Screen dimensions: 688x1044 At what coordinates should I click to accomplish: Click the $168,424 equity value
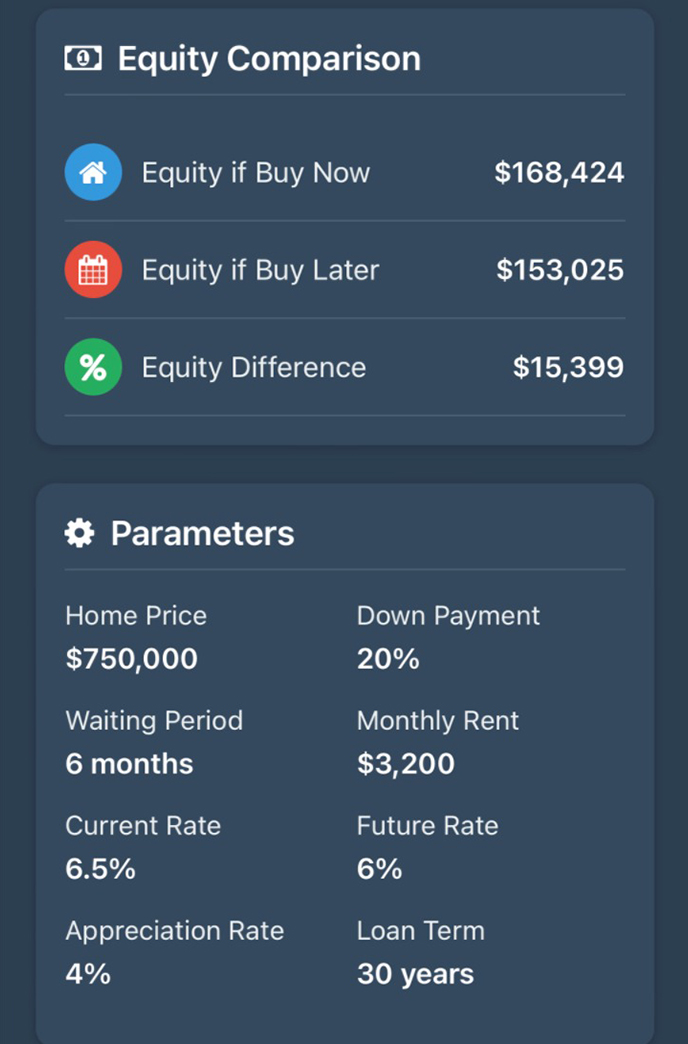click(559, 172)
